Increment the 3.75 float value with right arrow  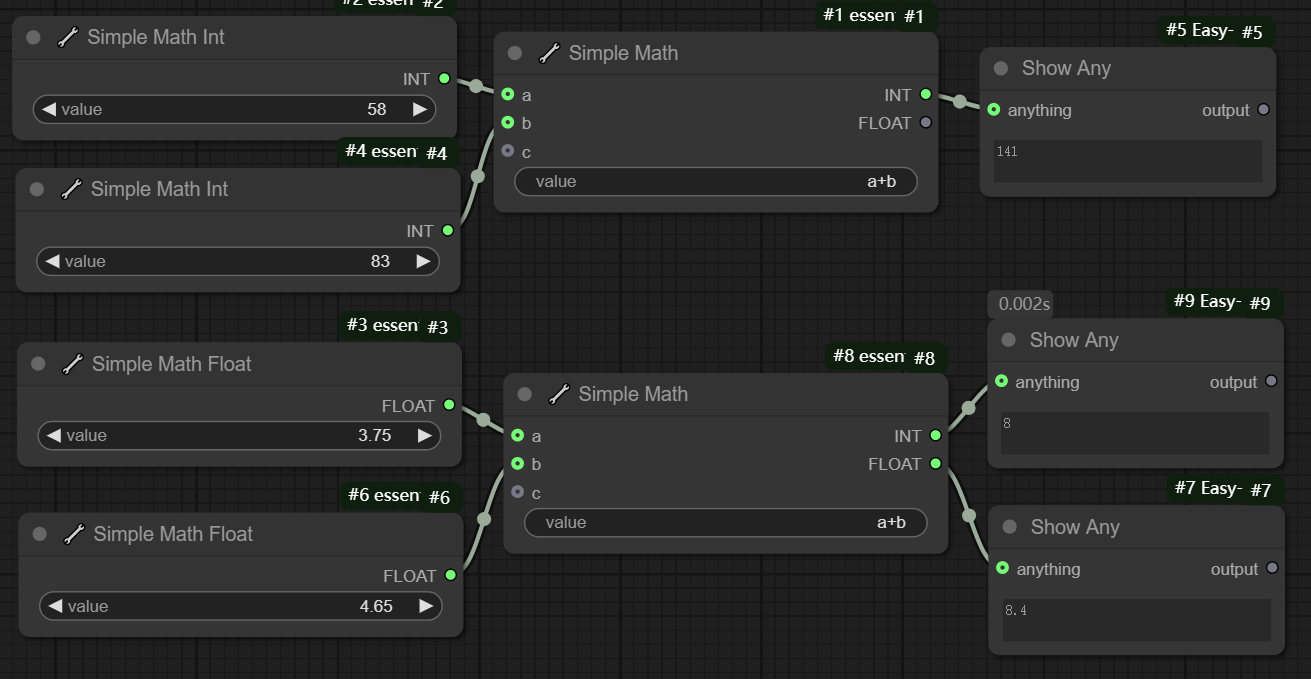click(x=425, y=436)
